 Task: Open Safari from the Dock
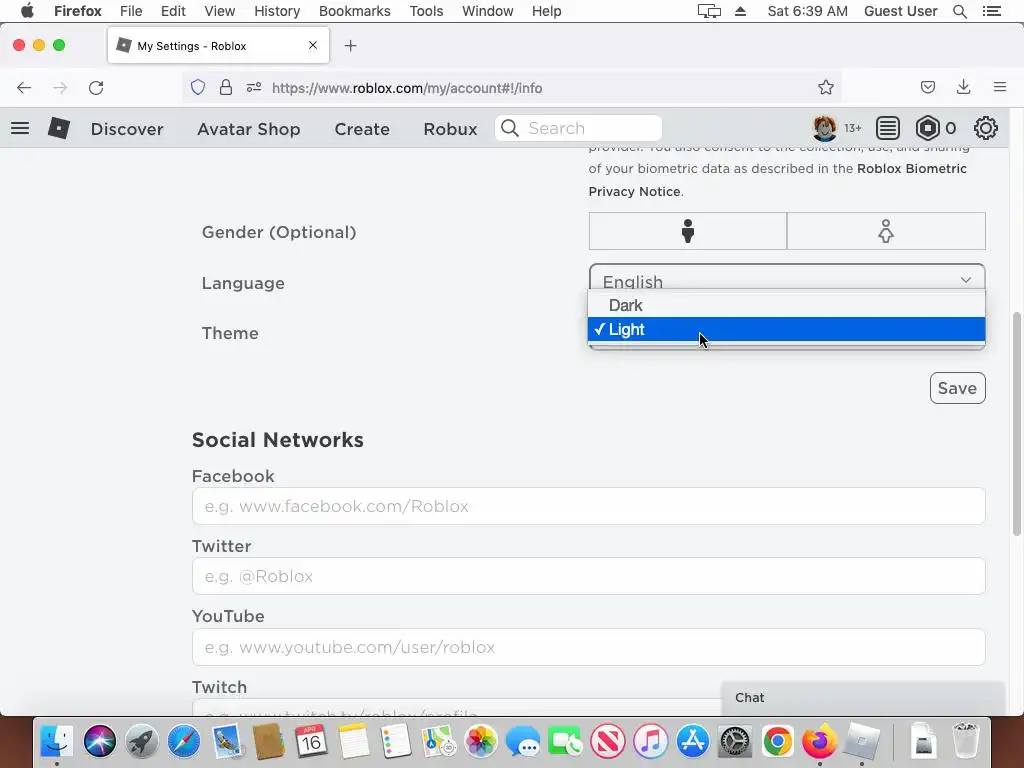(184, 742)
